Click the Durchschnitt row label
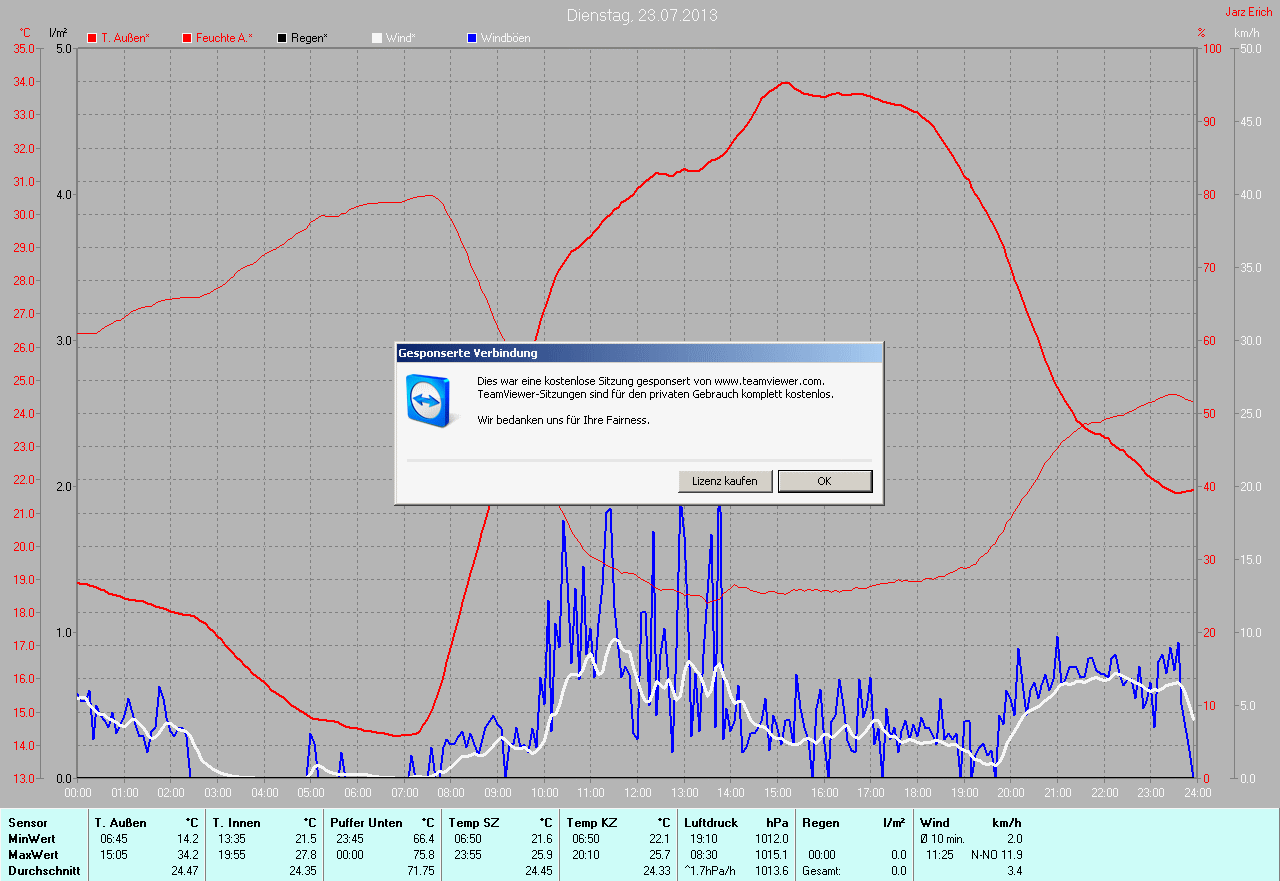This screenshot has width=1280, height=881. (44, 871)
